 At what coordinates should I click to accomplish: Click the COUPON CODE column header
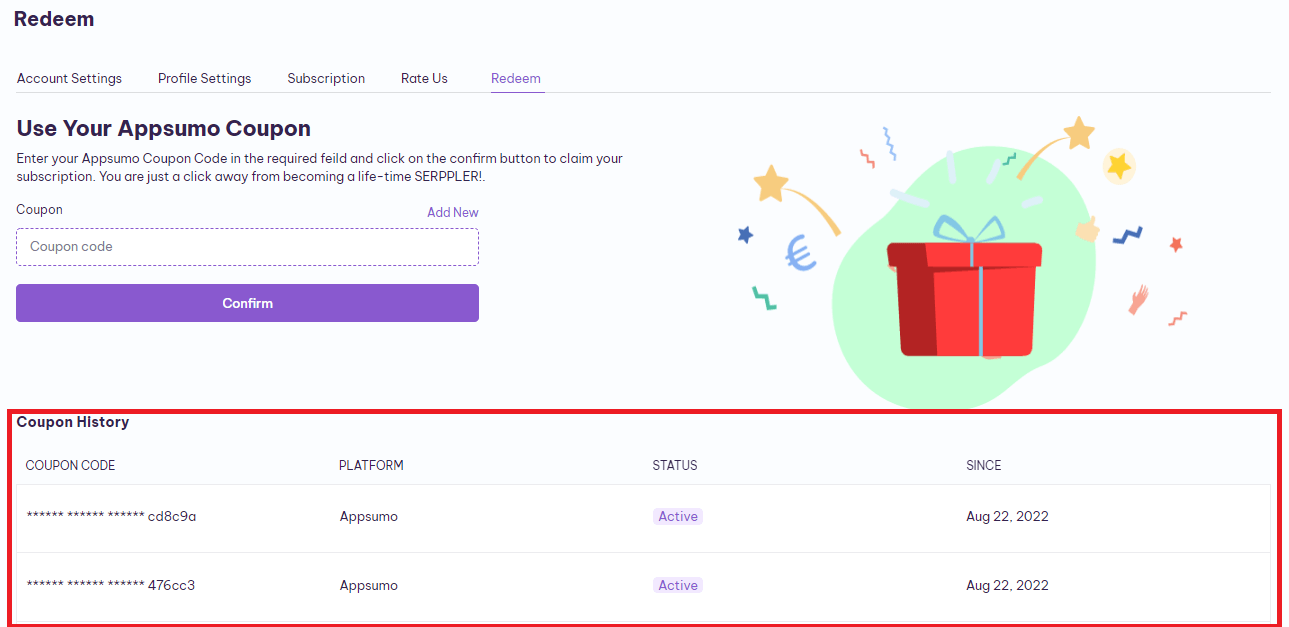(x=70, y=465)
